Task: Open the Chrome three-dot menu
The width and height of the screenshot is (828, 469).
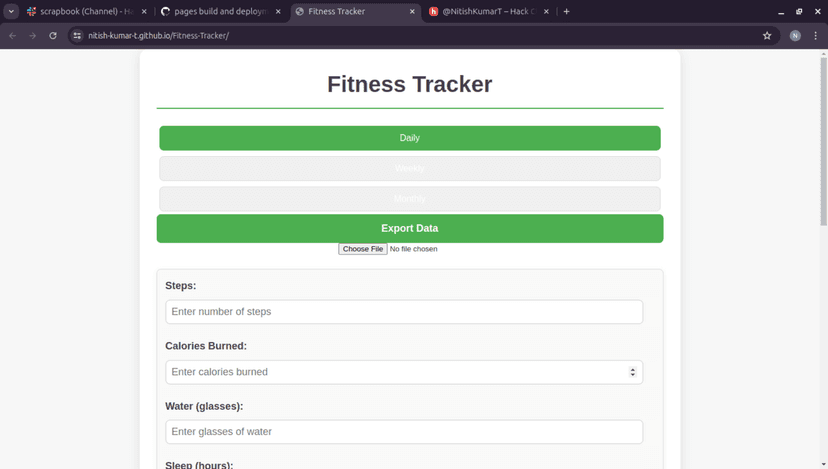Action: (x=815, y=35)
